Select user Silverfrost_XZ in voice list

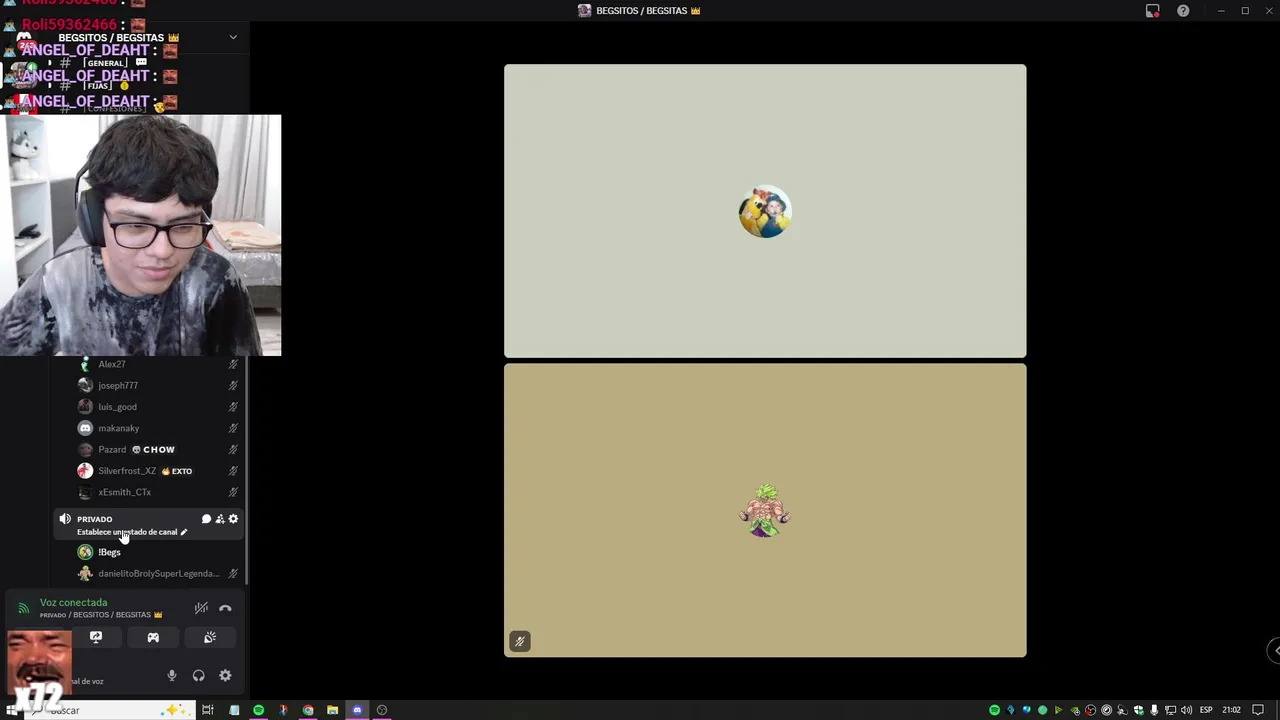click(148, 471)
